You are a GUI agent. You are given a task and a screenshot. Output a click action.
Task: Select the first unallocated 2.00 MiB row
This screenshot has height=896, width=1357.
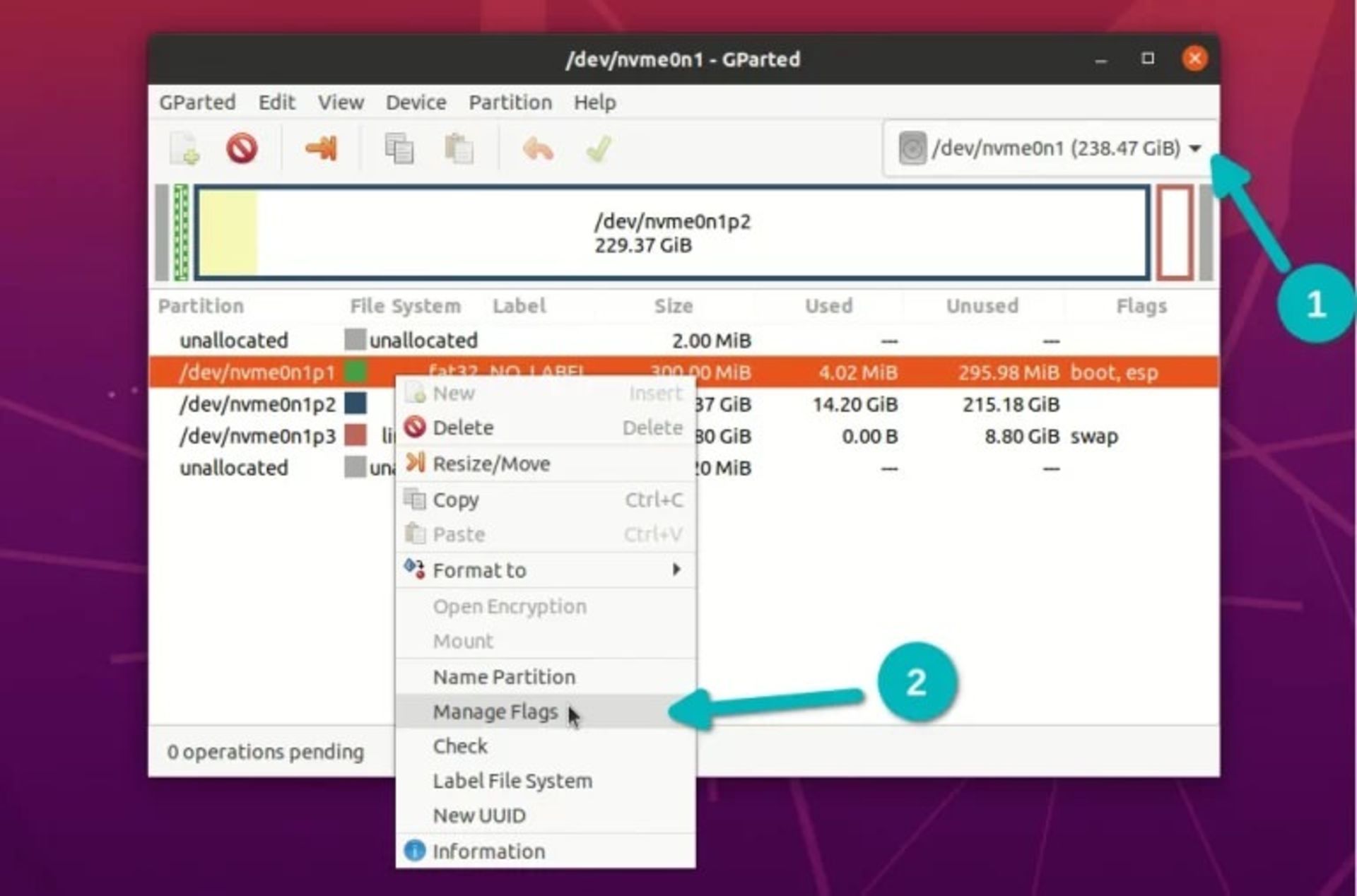click(683, 341)
